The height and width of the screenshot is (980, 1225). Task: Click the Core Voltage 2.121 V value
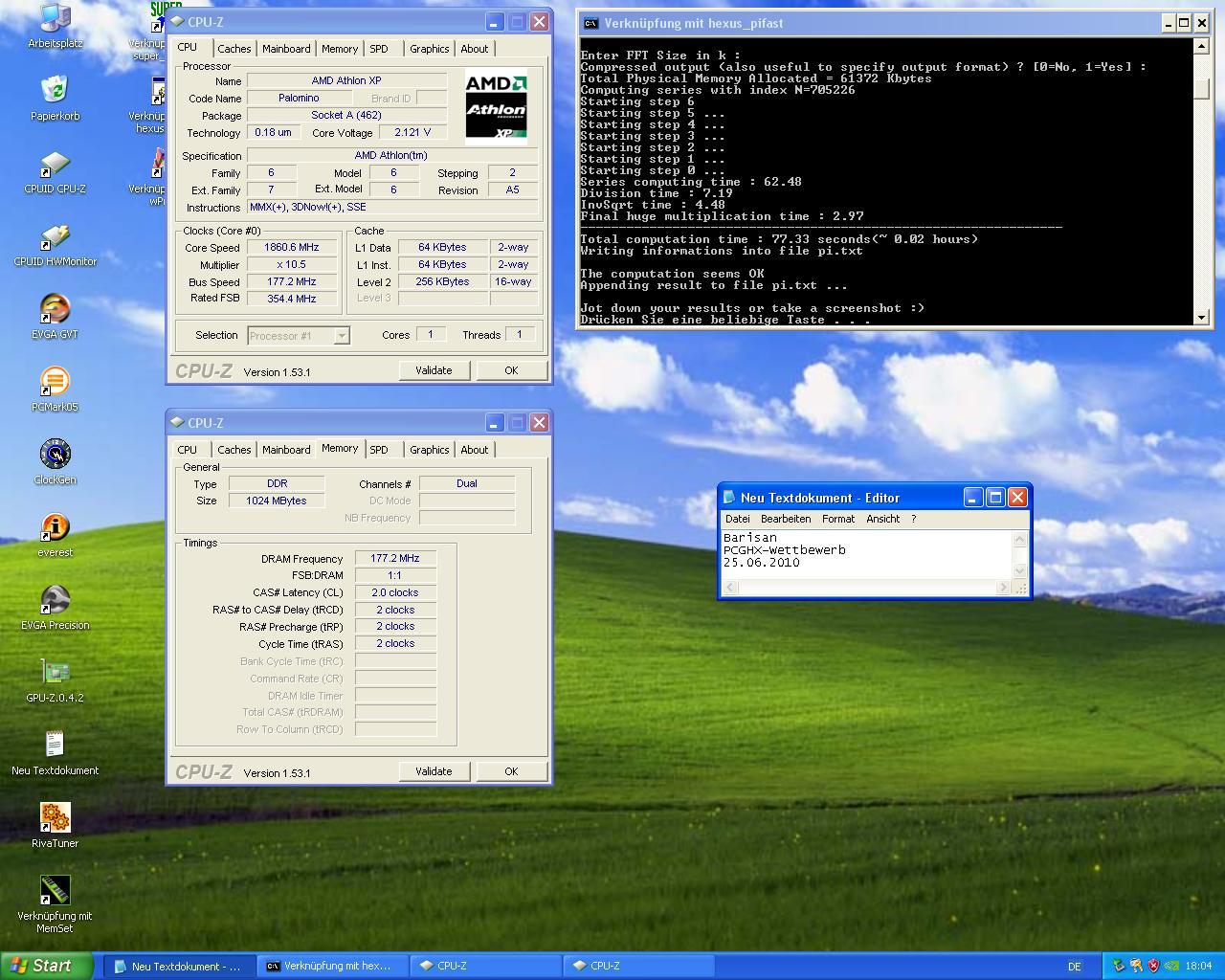412,132
